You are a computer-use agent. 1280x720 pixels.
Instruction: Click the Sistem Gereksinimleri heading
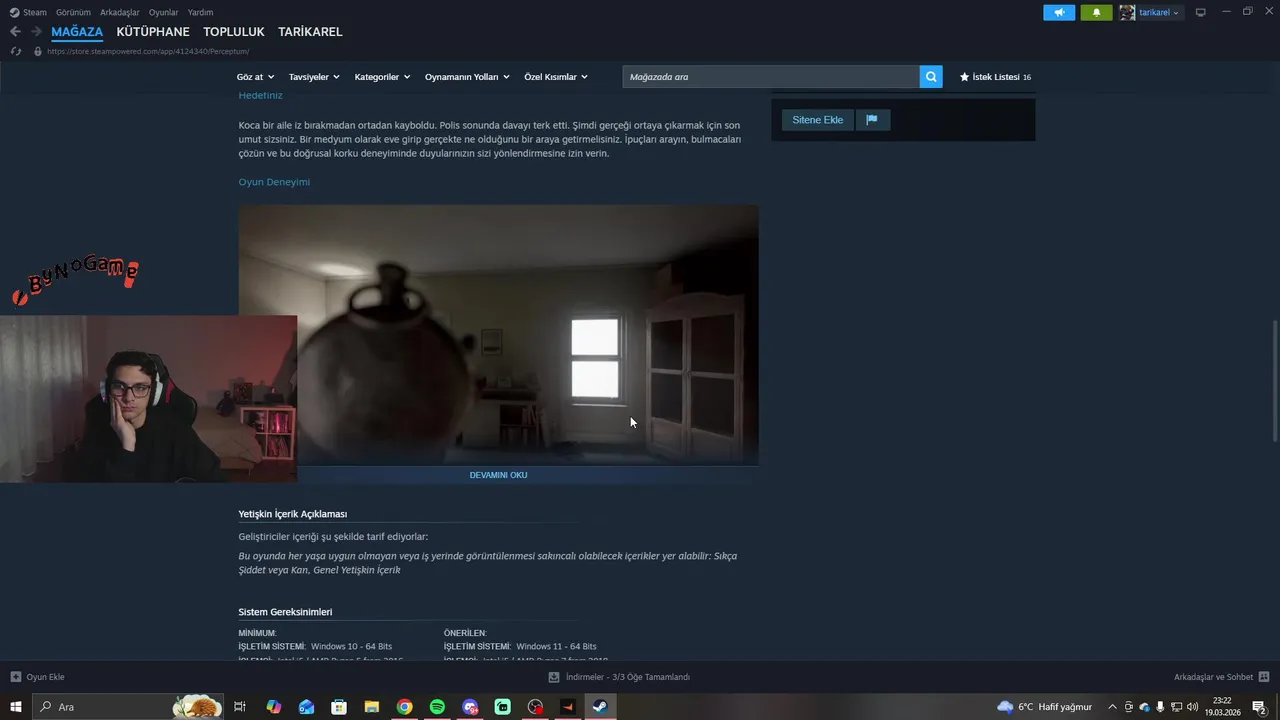(285, 612)
